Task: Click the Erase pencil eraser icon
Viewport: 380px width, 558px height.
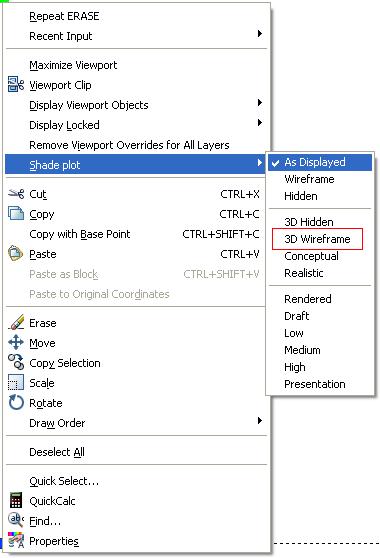Action: [x=16, y=322]
